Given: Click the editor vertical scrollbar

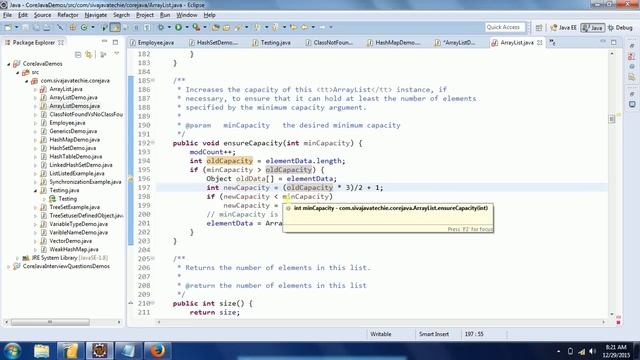Looking at the screenshot, I should click(x=612, y=184).
